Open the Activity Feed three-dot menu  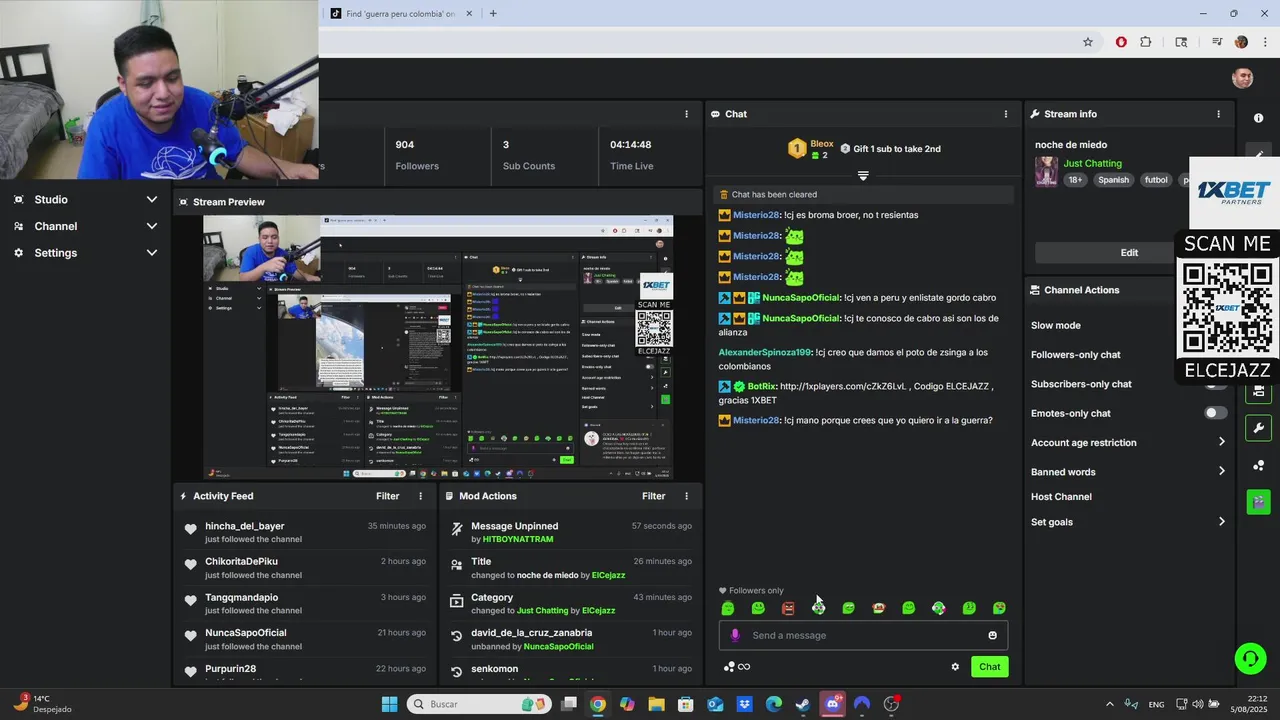pos(420,496)
